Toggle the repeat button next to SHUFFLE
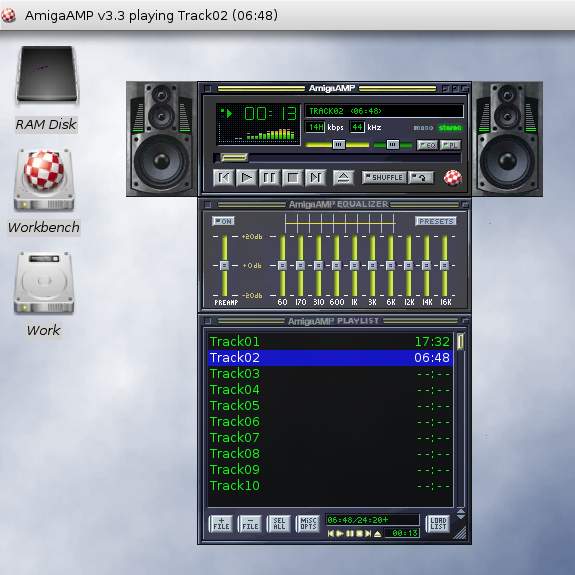The image size is (575, 575). 421,178
